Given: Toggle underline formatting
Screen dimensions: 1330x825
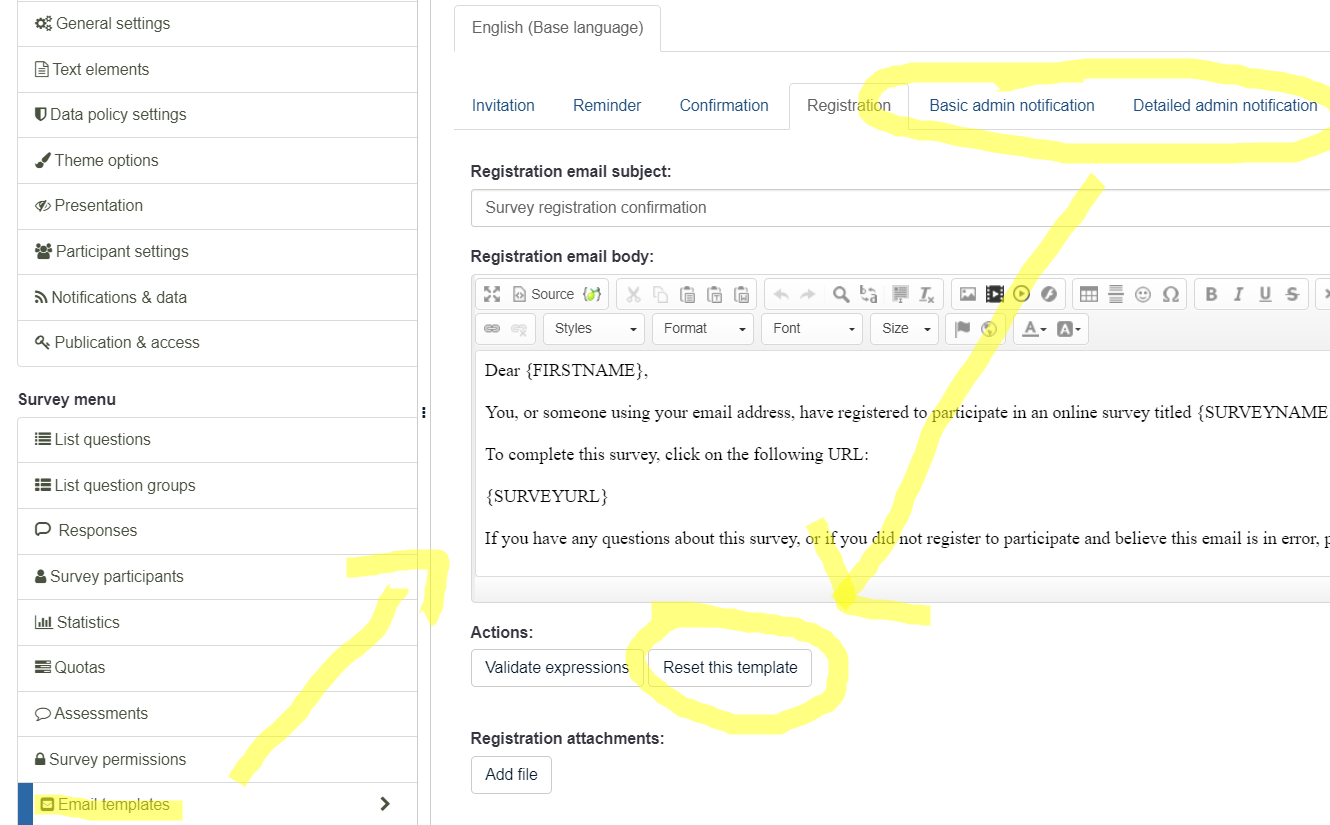Looking at the screenshot, I should [x=1265, y=294].
